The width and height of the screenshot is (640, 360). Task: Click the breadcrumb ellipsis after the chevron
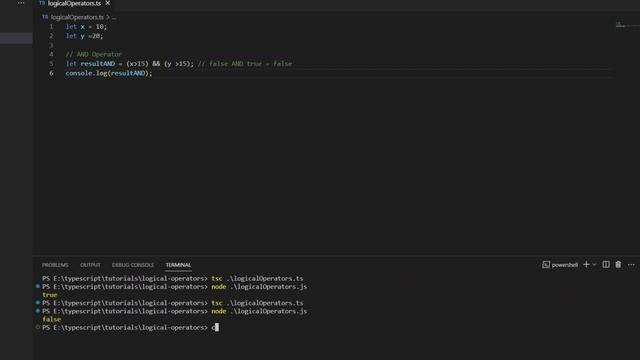pyautogui.click(x=114, y=18)
